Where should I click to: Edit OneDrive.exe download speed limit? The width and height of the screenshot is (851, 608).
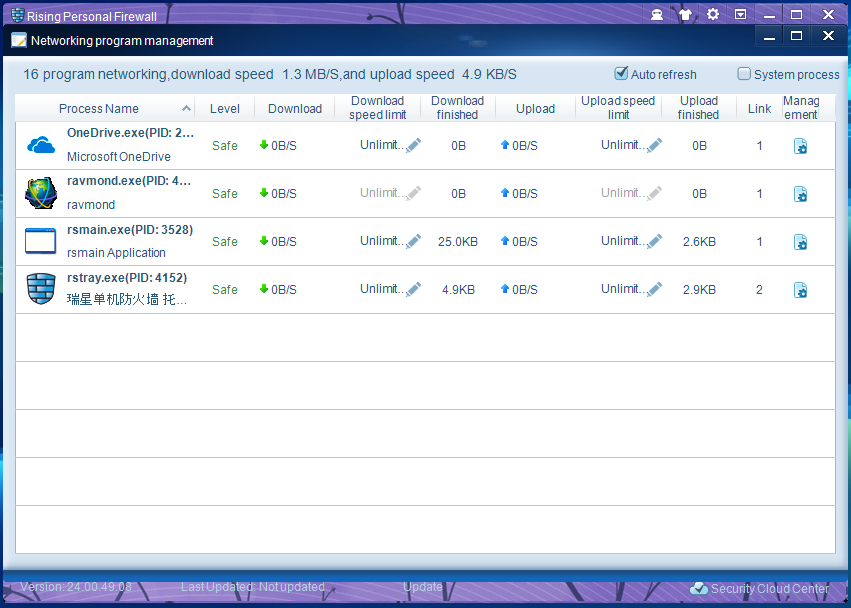click(x=414, y=145)
